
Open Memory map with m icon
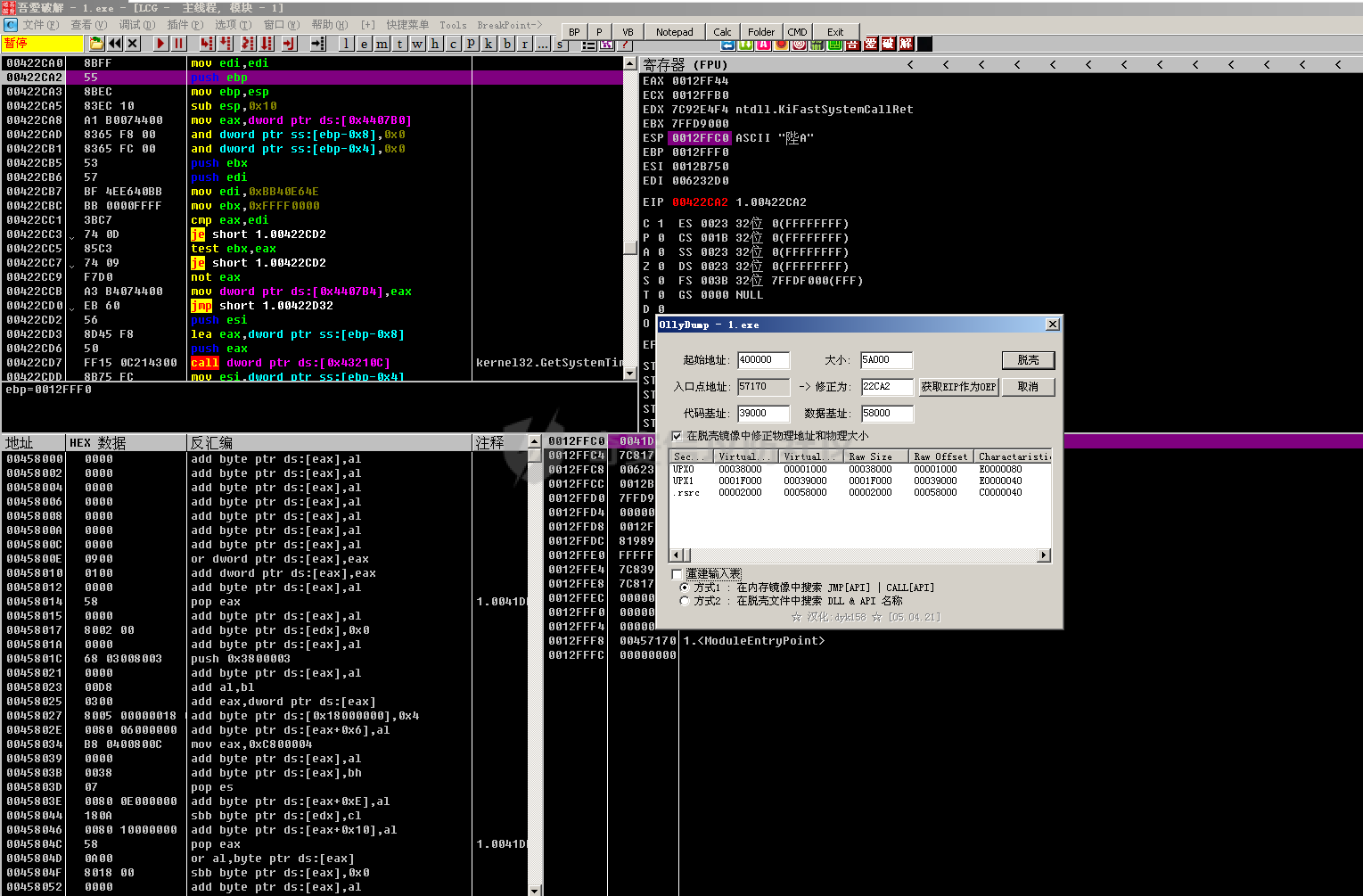(x=382, y=43)
